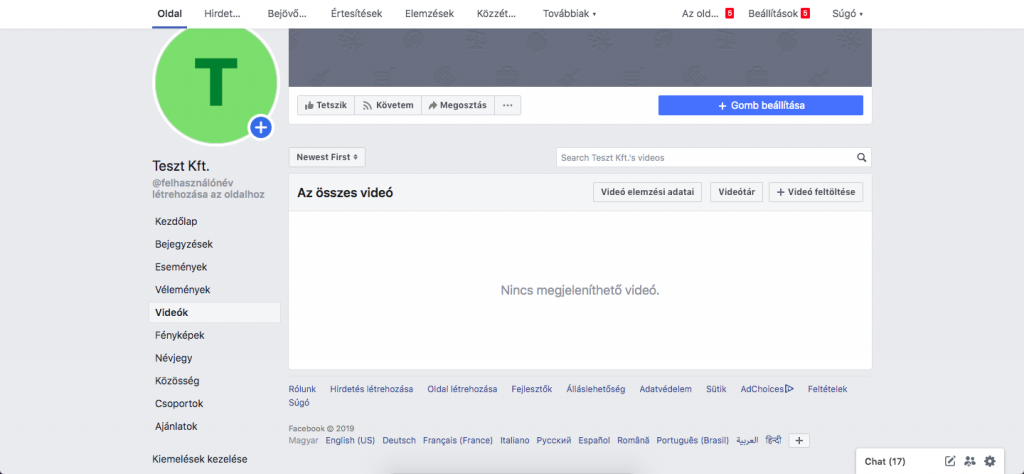Click the Rólunk footer link

pos(302,389)
